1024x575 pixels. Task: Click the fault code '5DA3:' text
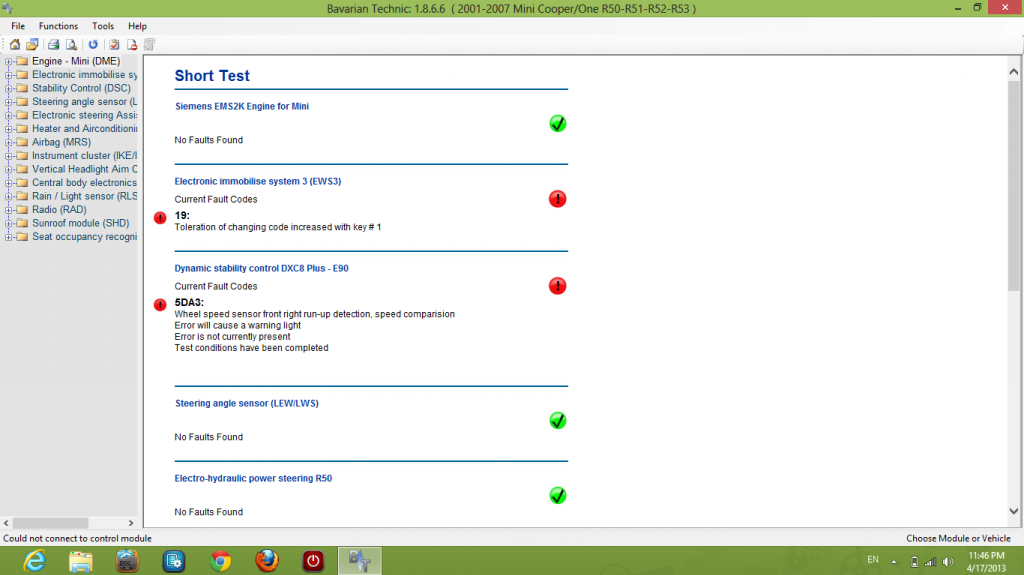pos(189,303)
